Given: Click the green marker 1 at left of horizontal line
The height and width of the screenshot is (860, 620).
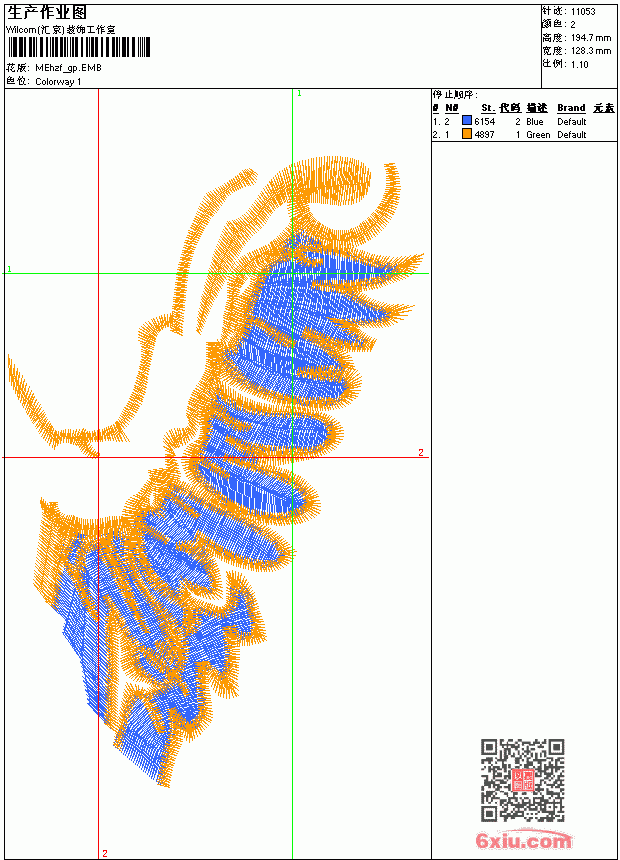Looking at the screenshot, I should [9, 269].
